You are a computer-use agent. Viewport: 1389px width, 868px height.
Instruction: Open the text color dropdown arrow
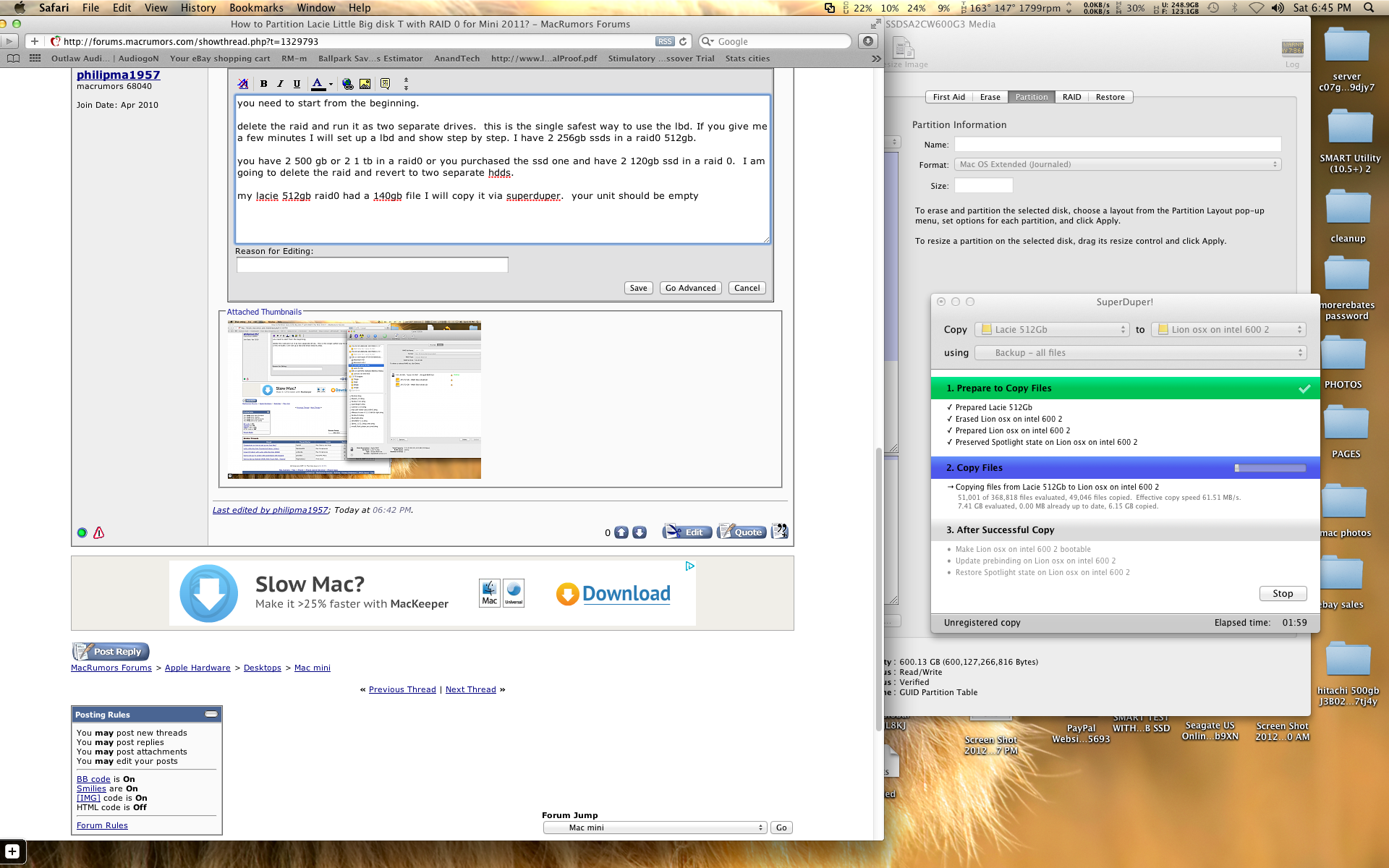pos(331,85)
